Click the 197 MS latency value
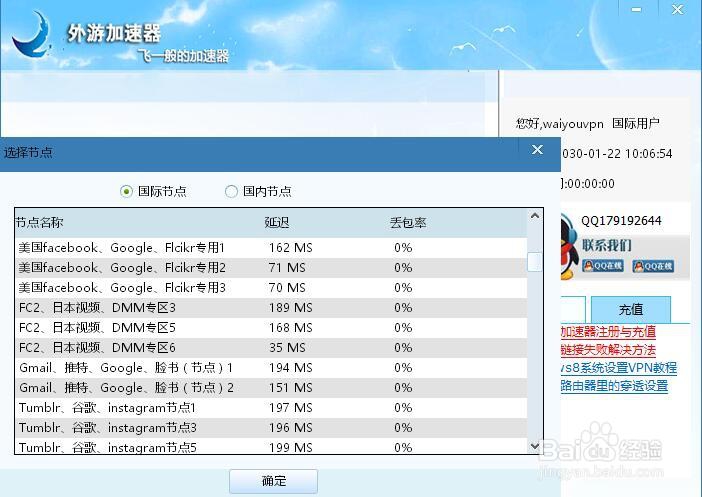Screen dimensions: 702x497 pyautogui.click(x=291, y=407)
